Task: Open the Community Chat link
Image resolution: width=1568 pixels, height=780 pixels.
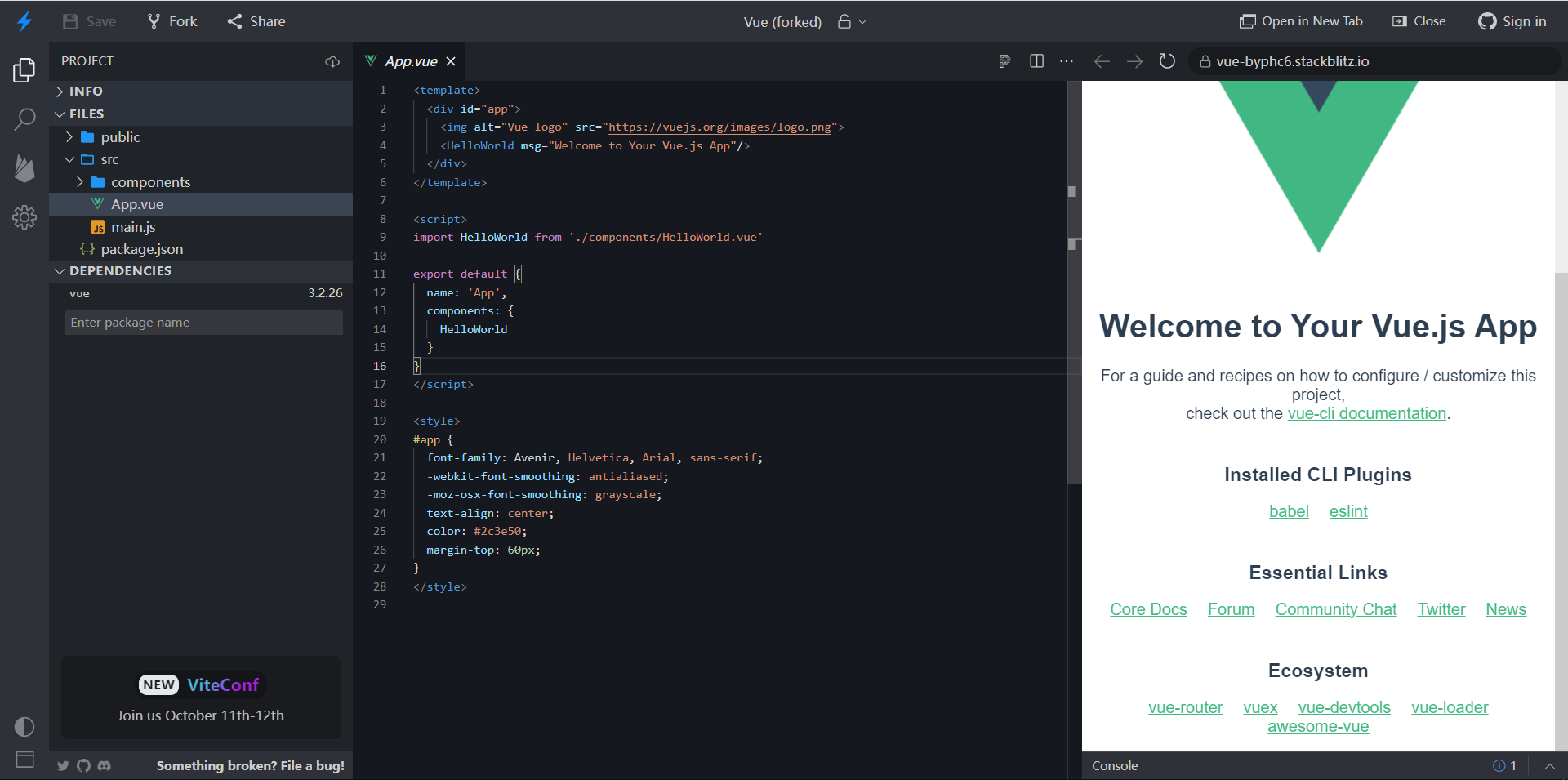Action: tap(1336, 609)
